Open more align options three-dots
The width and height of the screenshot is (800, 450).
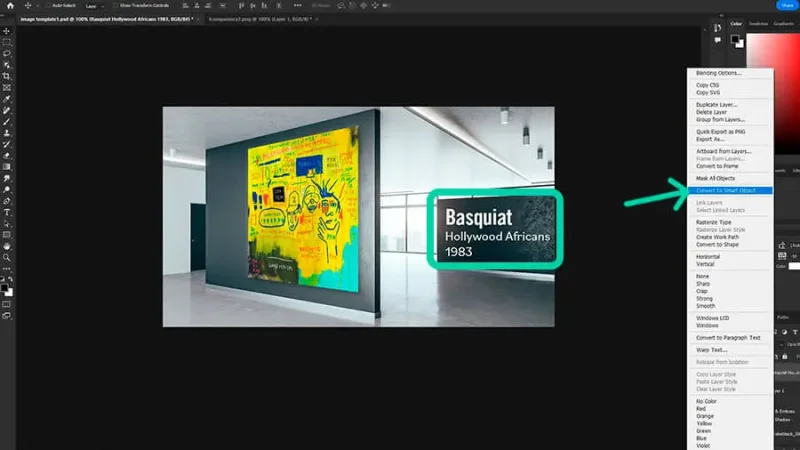tap(297, 6)
